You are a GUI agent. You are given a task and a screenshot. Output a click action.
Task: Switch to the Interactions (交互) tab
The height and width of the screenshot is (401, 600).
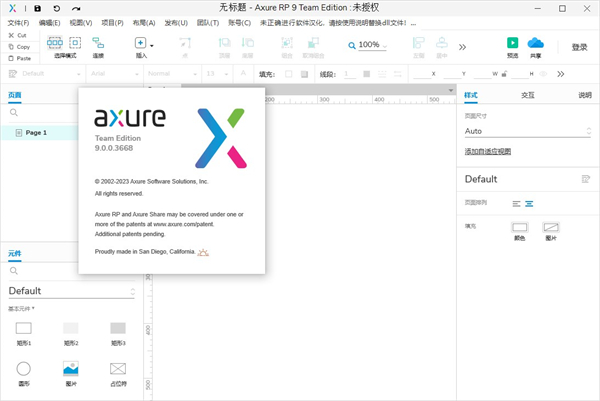(528, 95)
